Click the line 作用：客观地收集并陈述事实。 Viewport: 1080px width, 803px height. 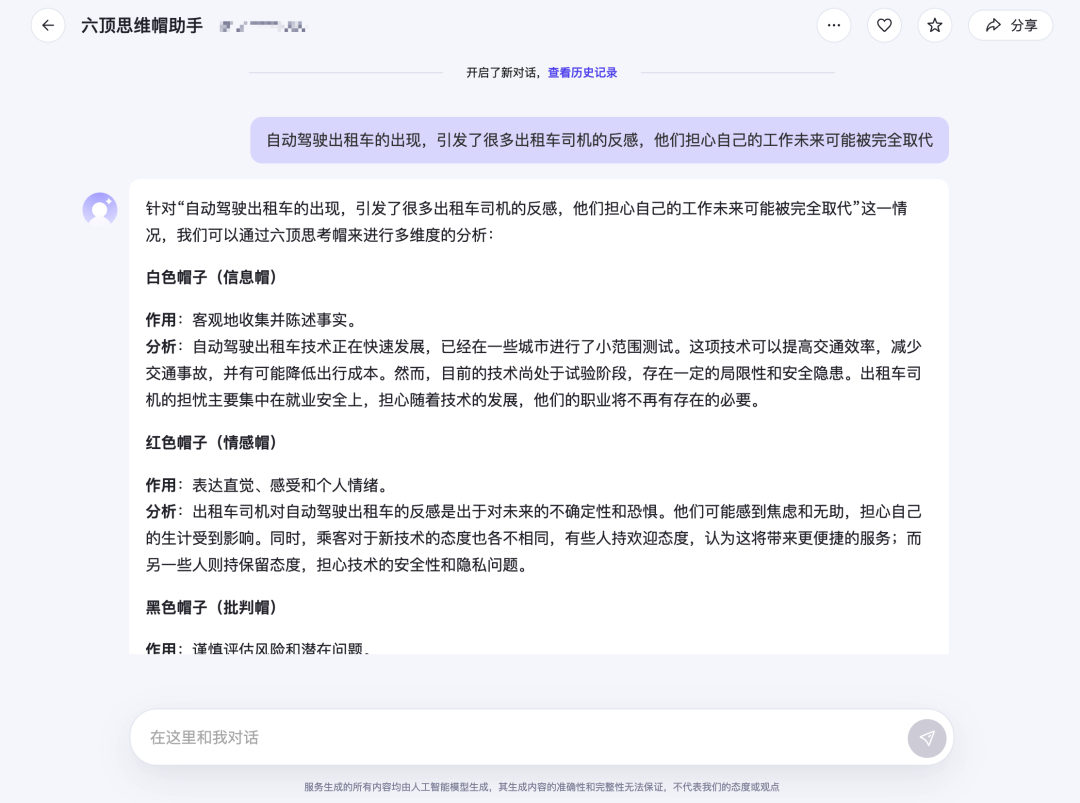[x=253, y=320]
